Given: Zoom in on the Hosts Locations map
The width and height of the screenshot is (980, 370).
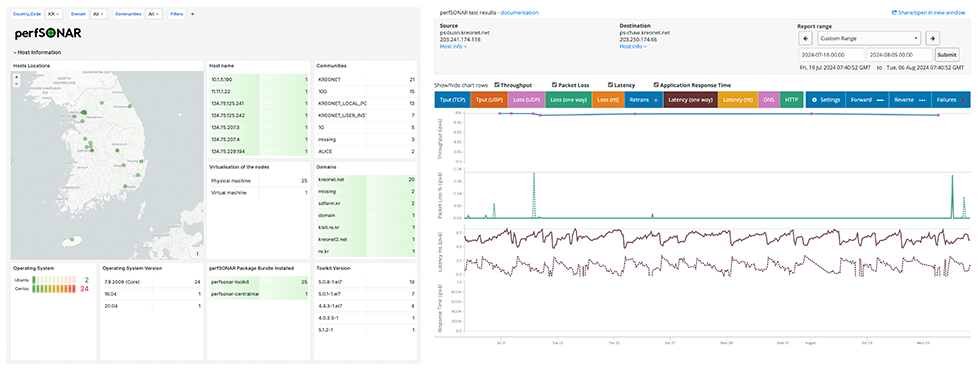Looking at the screenshot, I should point(17,77).
